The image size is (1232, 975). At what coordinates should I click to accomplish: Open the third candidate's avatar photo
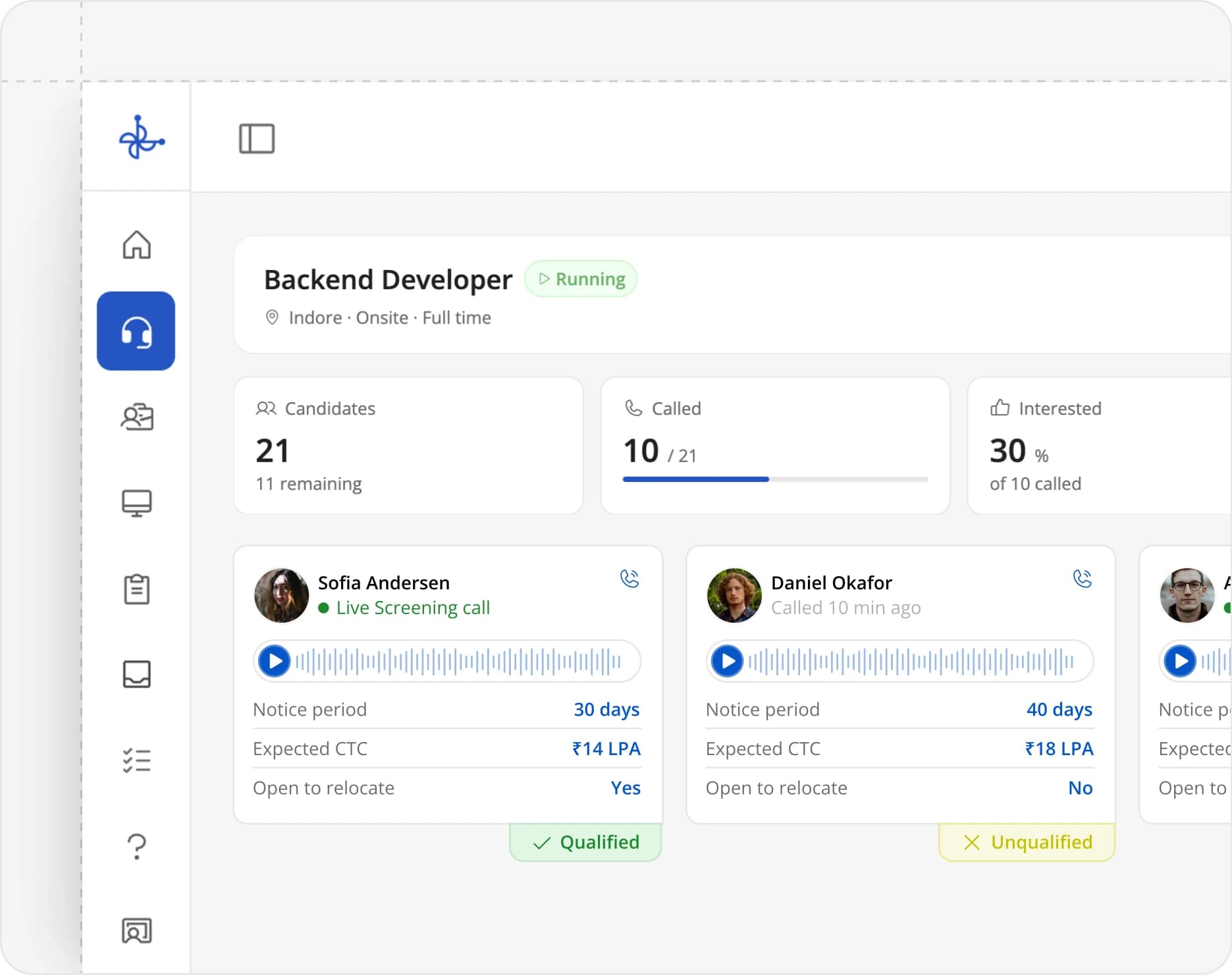click(1187, 595)
